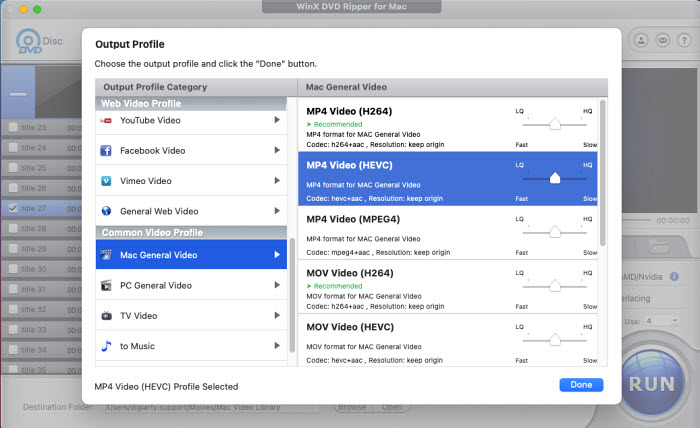700x428 pixels.
Task: Select the YouTube Video category
Action: coord(191,121)
